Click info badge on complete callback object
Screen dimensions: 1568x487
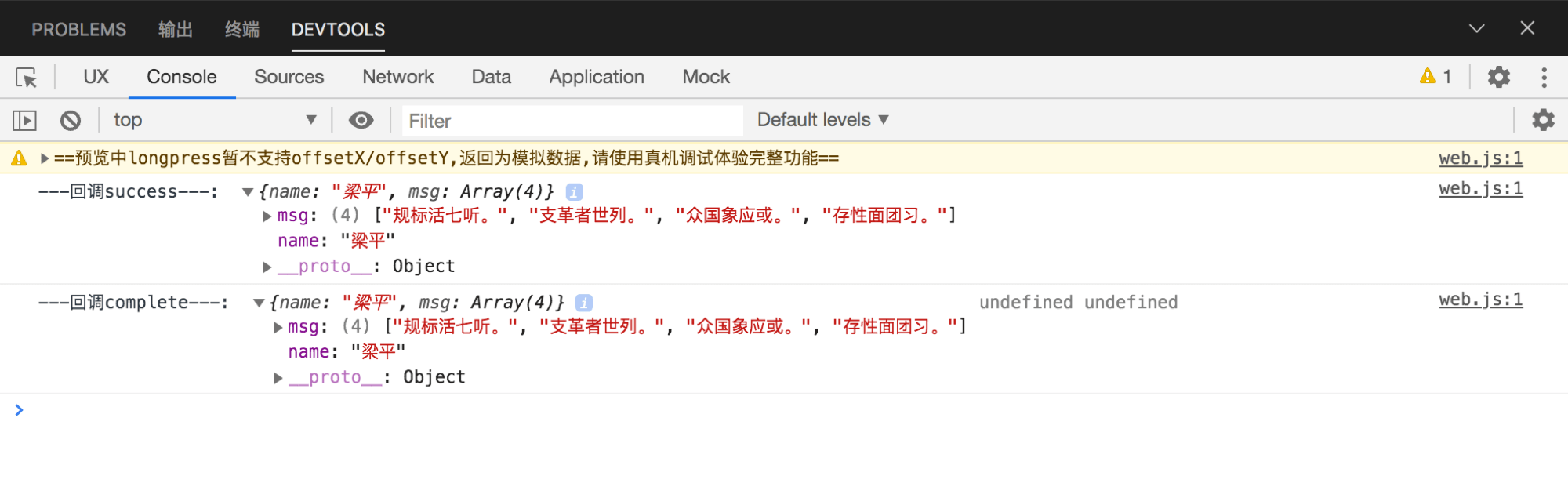click(584, 303)
